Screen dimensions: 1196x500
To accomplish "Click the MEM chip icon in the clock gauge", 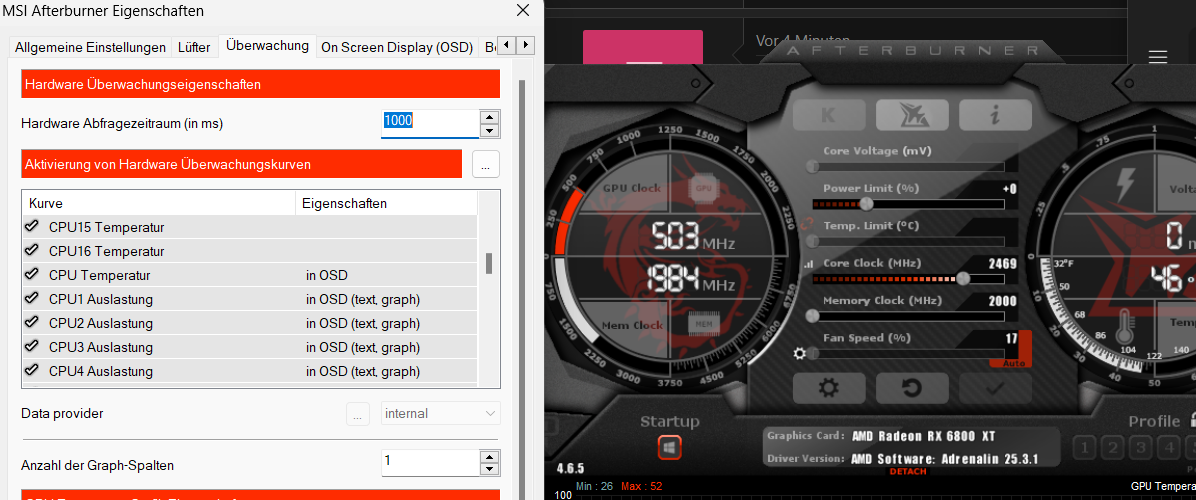I will coord(702,324).
